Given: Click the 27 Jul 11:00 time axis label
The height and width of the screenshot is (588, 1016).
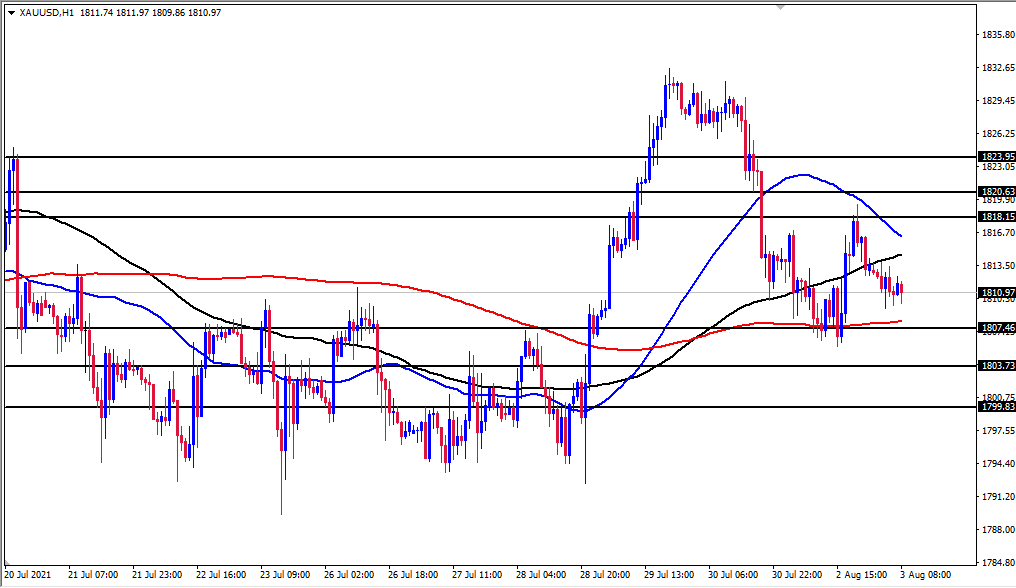Looking at the screenshot, I should click(477, 574).
